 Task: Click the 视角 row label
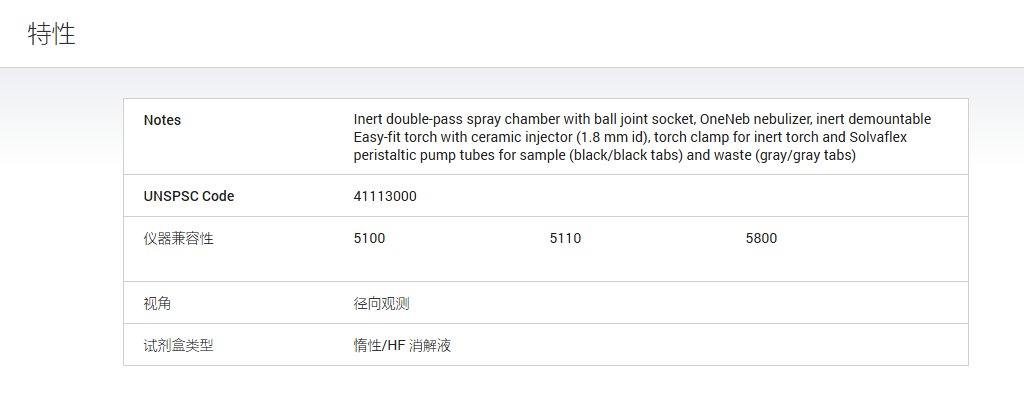tap(157, 303)
